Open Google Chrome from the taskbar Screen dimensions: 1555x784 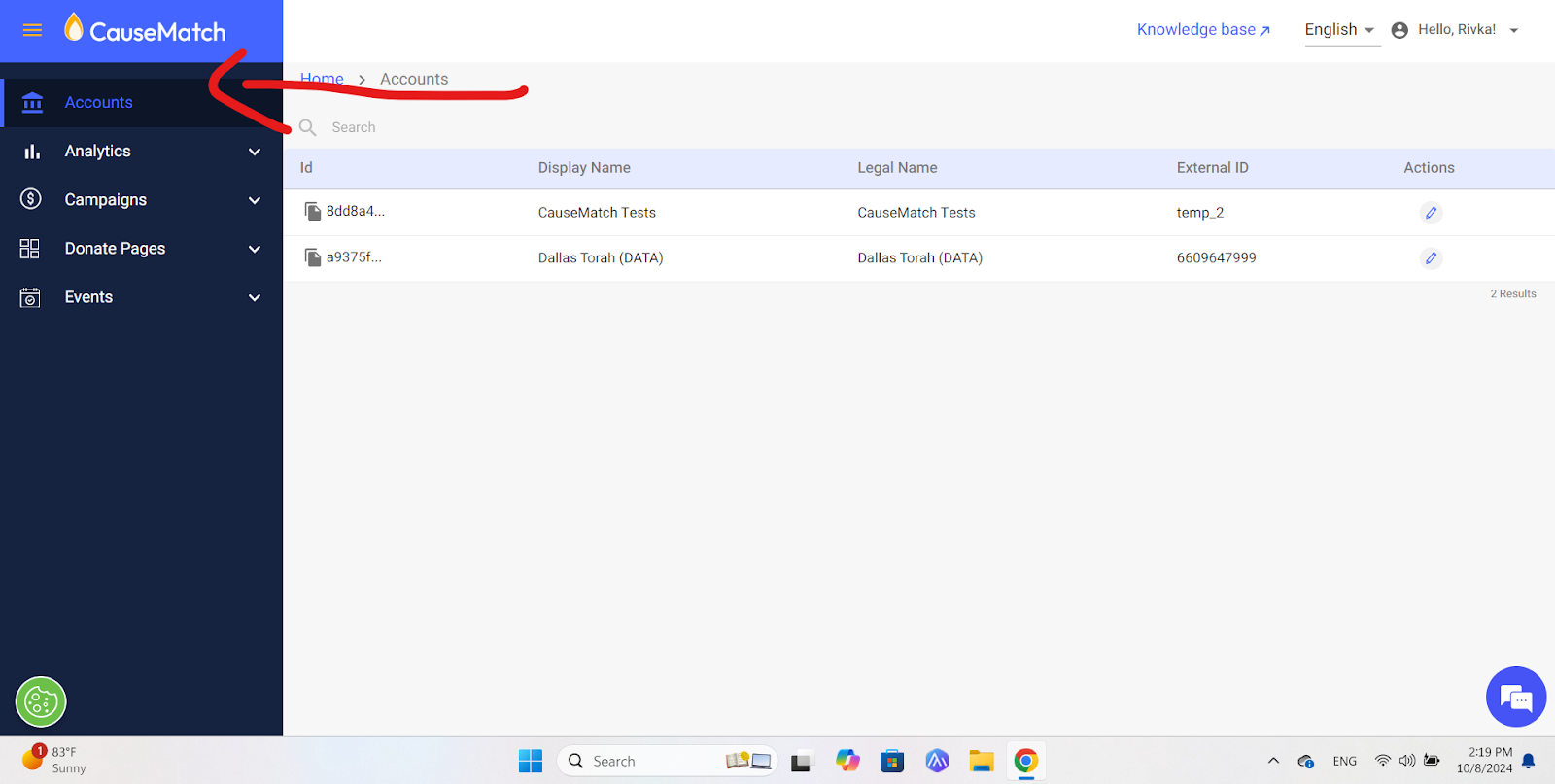click(1025, 761)
